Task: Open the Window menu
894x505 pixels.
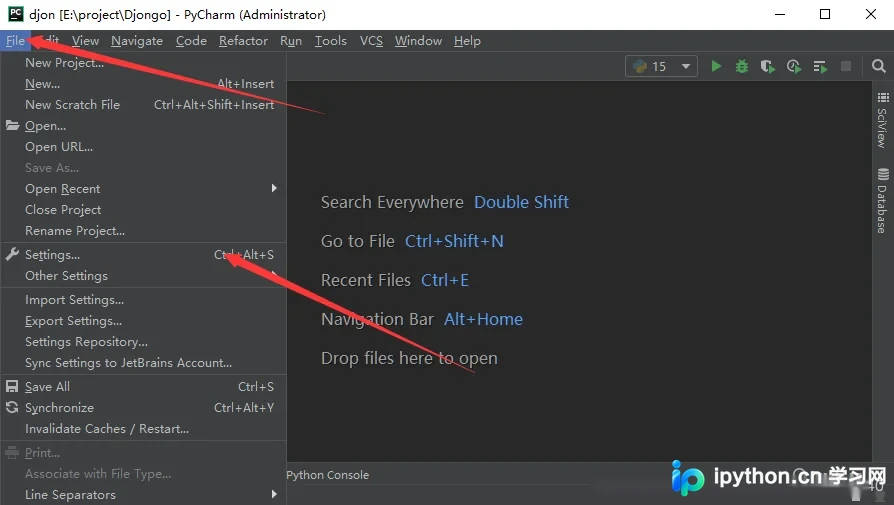Action: coord(418,40)
